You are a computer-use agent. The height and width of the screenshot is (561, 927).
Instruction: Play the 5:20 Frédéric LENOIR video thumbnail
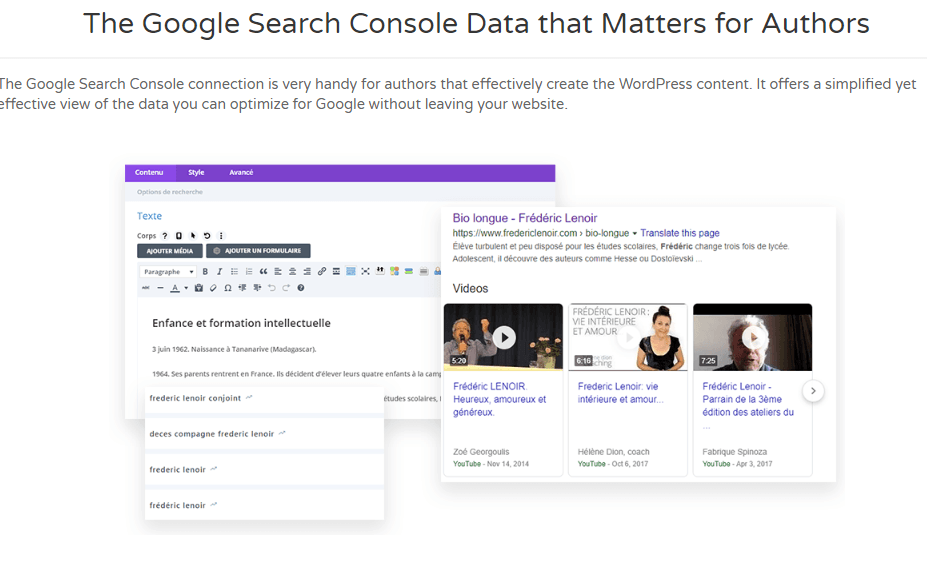pos(503,337)
